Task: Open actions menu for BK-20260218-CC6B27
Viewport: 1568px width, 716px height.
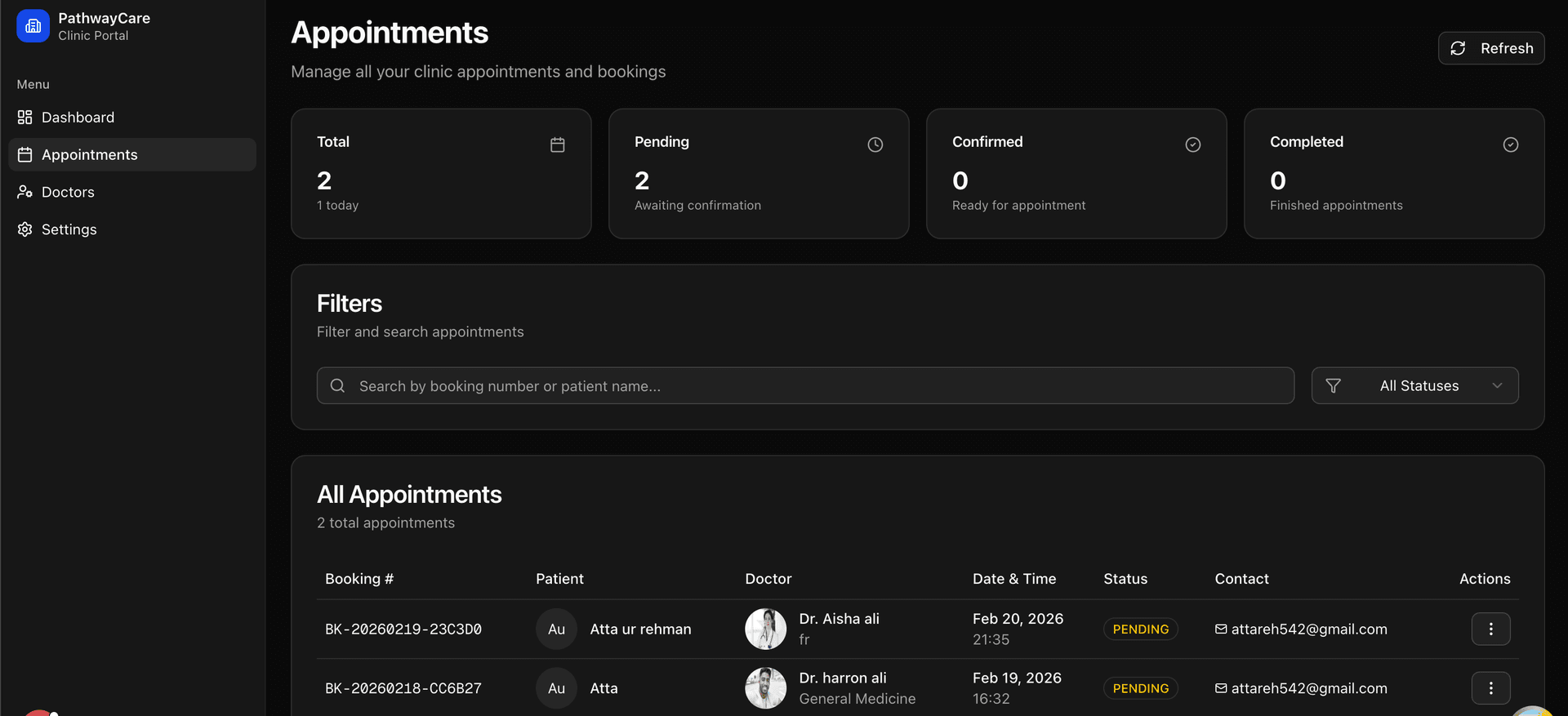Action: pyautogui.click(x=1491, y=688)
